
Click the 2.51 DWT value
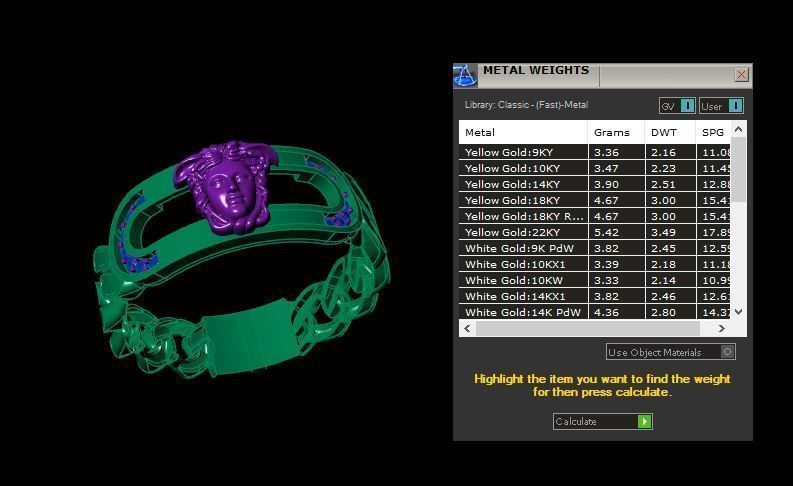click(x=663, y=185)
